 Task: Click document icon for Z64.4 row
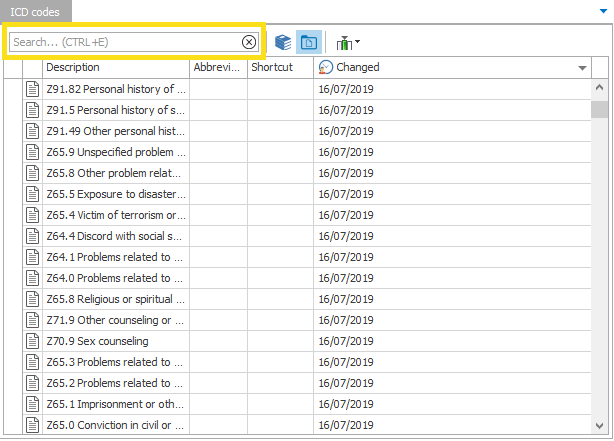coord(33,236)
